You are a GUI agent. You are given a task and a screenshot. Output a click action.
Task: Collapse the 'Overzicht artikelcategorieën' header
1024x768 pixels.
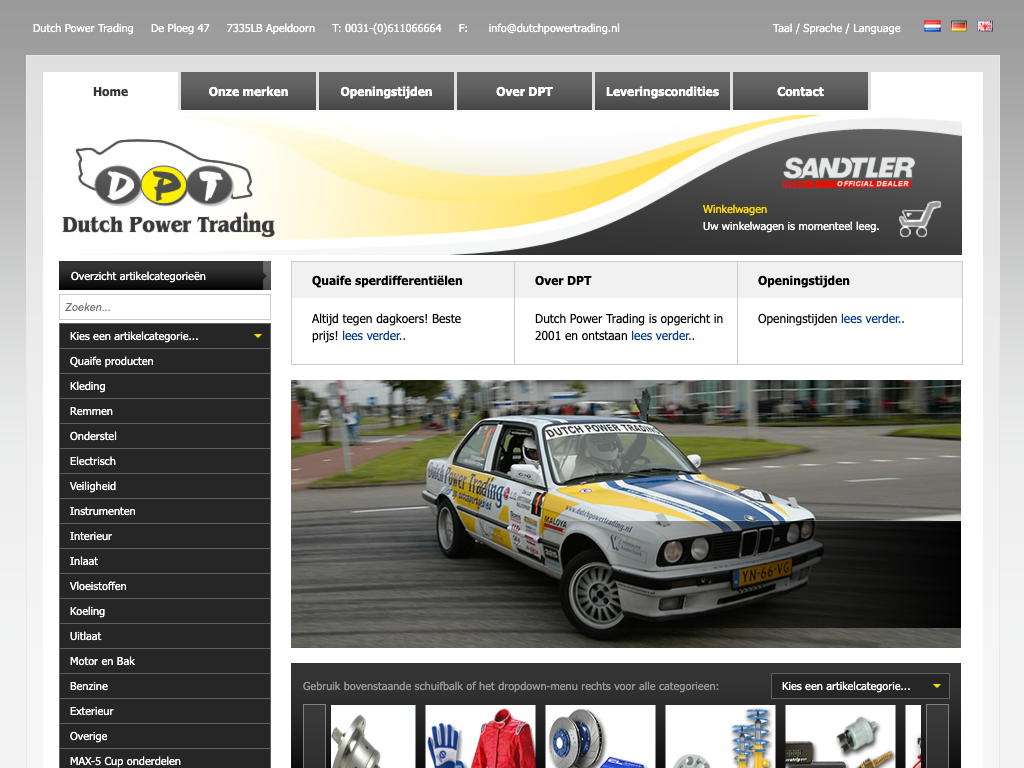[x=165, y=276]
